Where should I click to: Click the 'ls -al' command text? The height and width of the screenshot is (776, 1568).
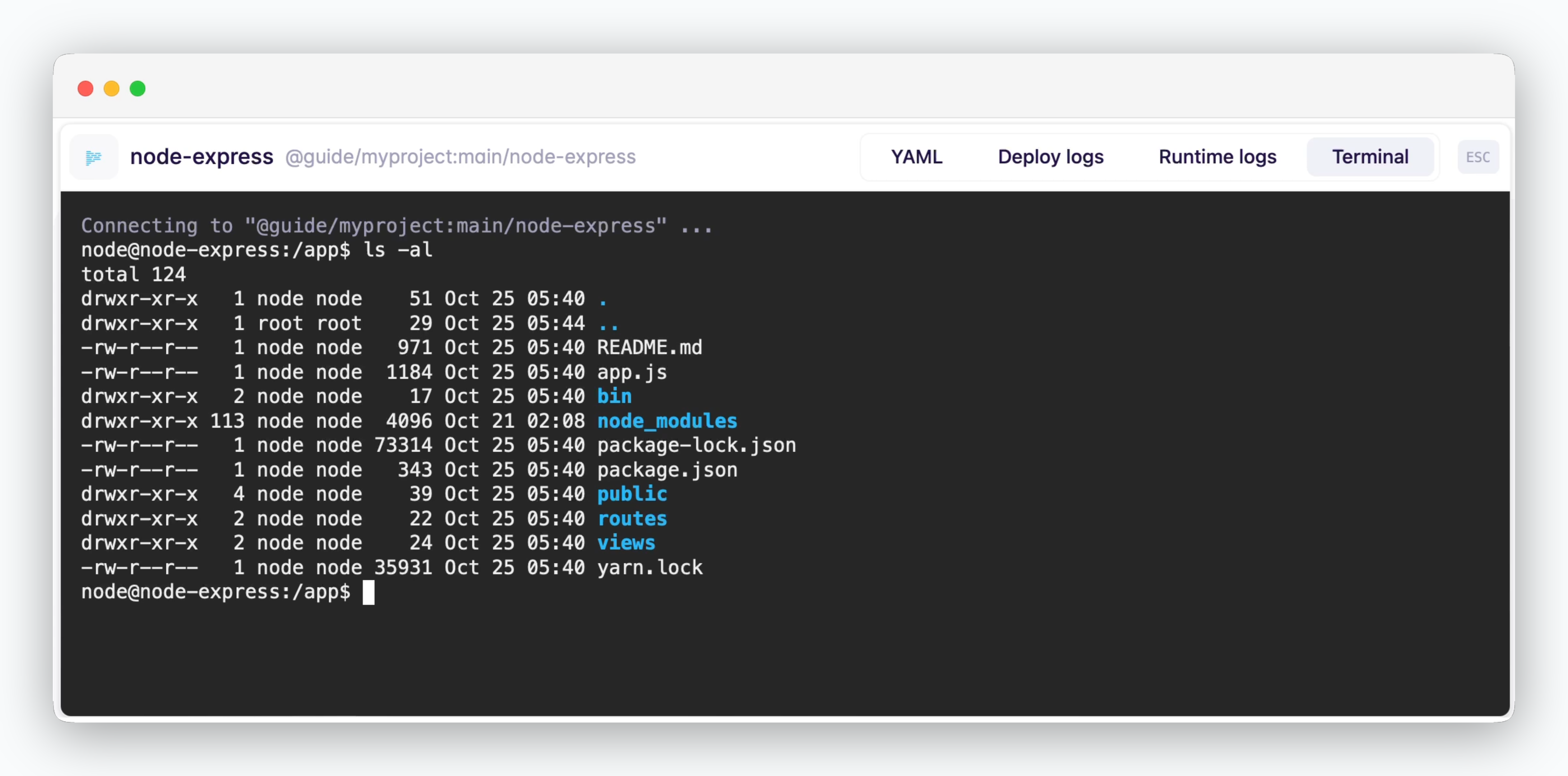(x=398, y=250)
